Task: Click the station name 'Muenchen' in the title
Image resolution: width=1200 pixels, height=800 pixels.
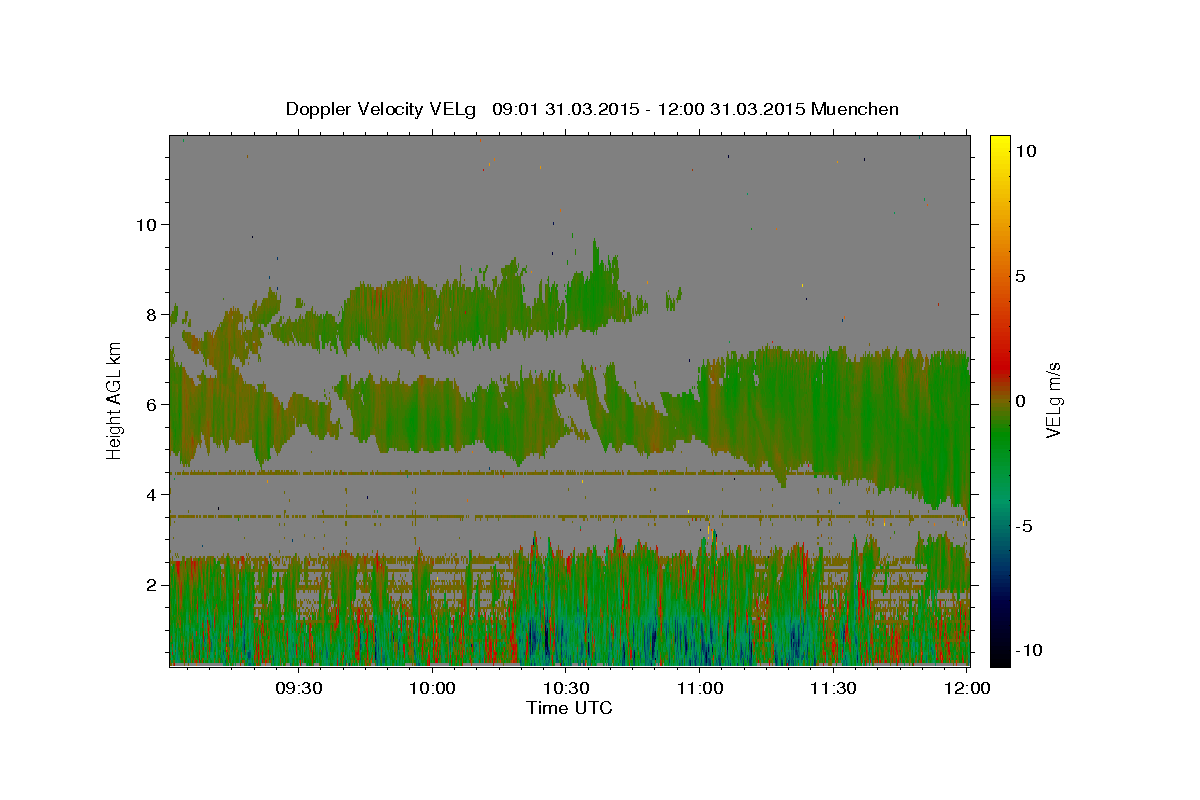Action: [x=855, y=109]
